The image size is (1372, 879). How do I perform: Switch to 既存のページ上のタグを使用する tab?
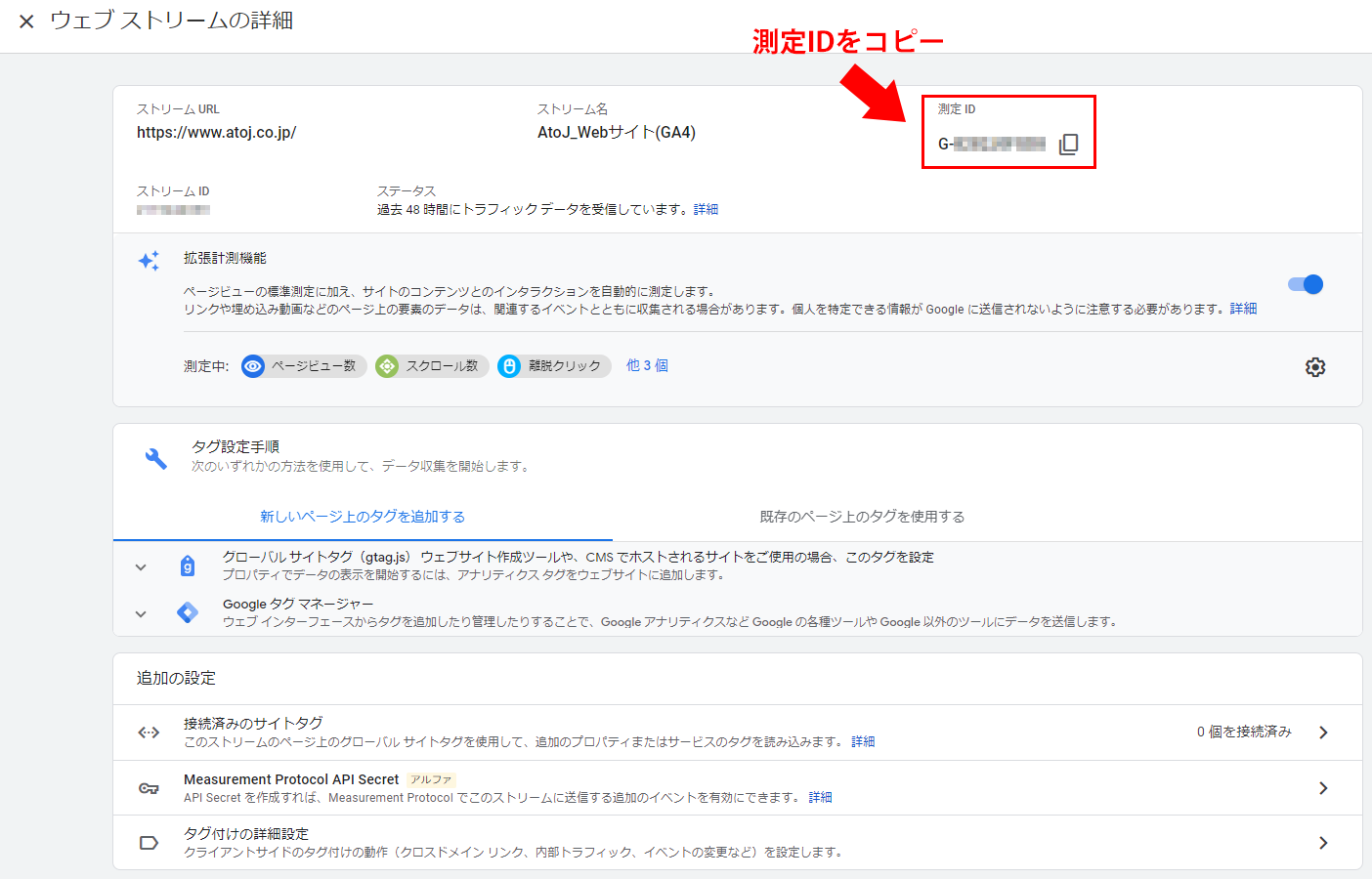click(862, 517)
